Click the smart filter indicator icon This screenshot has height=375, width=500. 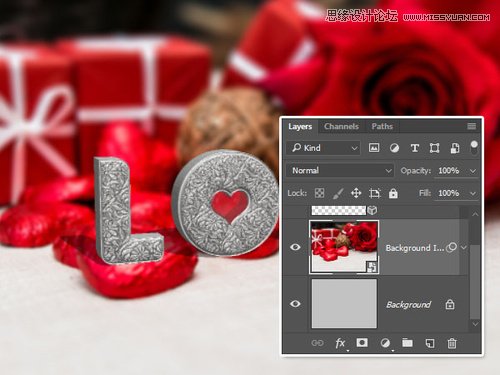pos(451,247)
